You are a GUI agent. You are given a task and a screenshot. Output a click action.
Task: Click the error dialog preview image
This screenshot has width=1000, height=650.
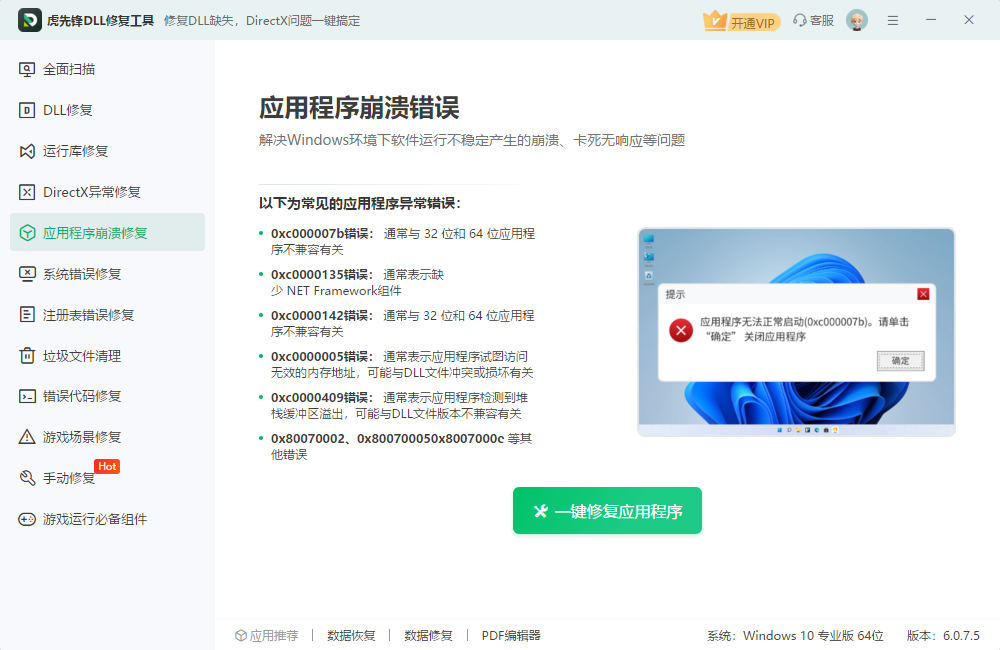(796, 332)
